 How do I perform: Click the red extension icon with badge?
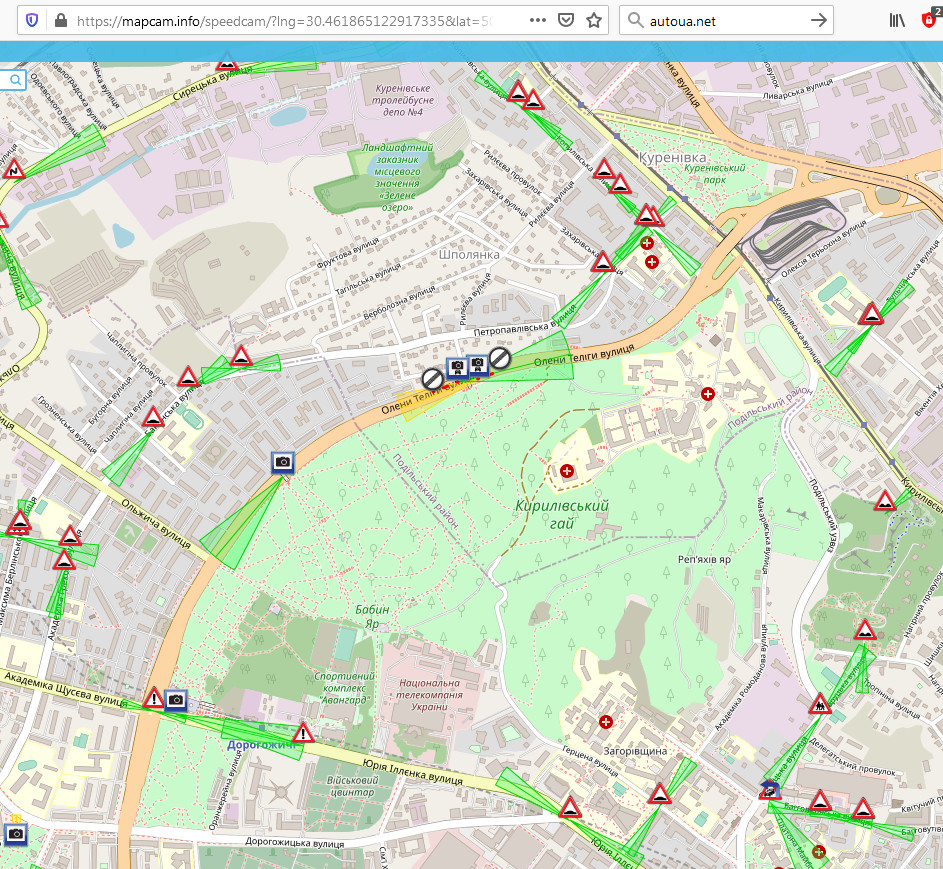click(x=929, y=20)
